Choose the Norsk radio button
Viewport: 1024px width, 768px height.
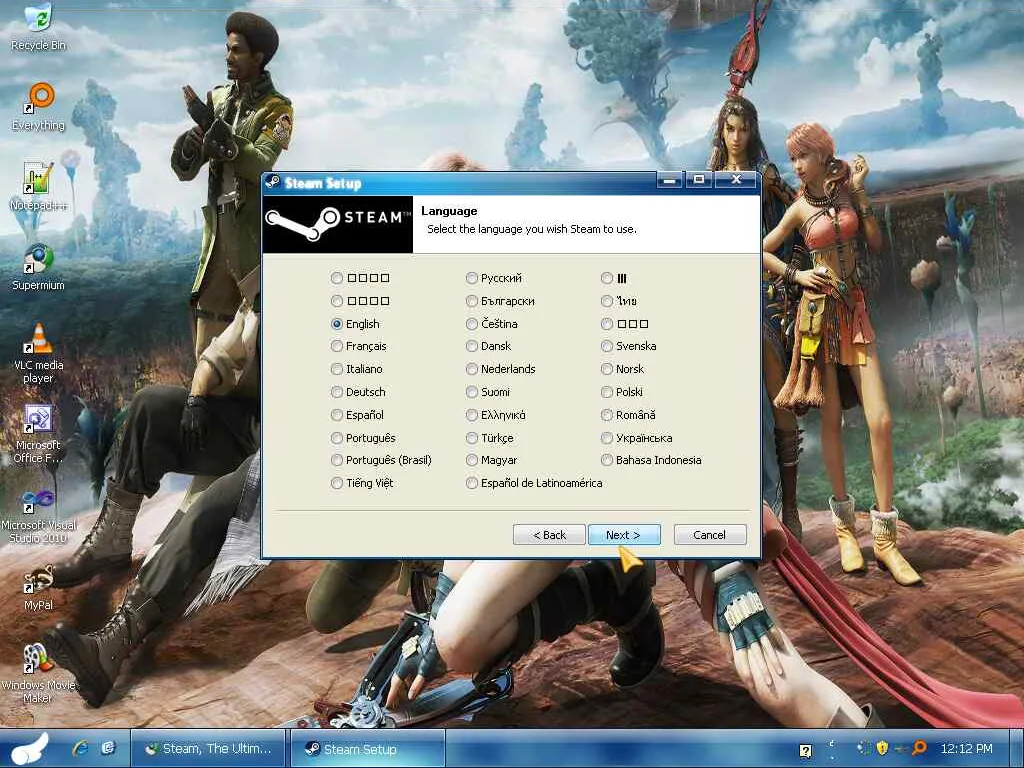(623, 369)
